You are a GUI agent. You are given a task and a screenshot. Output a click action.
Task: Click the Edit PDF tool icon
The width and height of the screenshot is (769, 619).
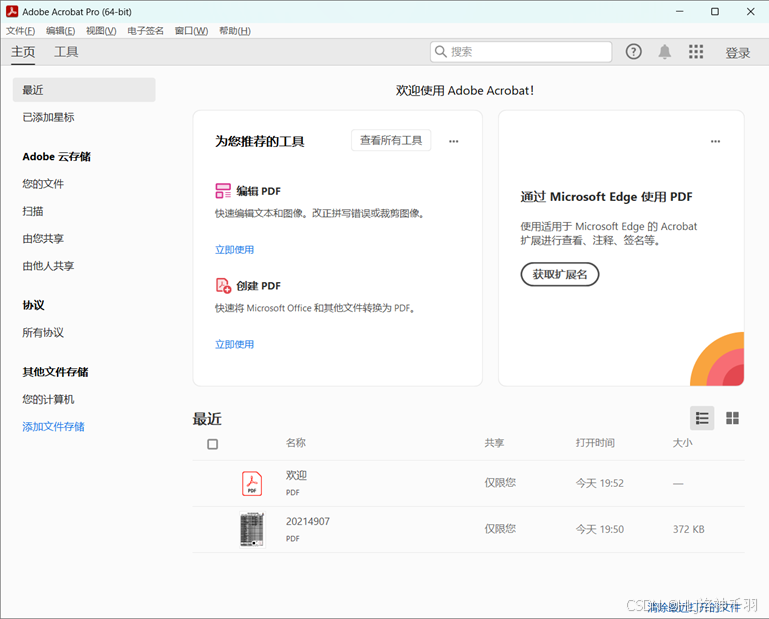223,191
